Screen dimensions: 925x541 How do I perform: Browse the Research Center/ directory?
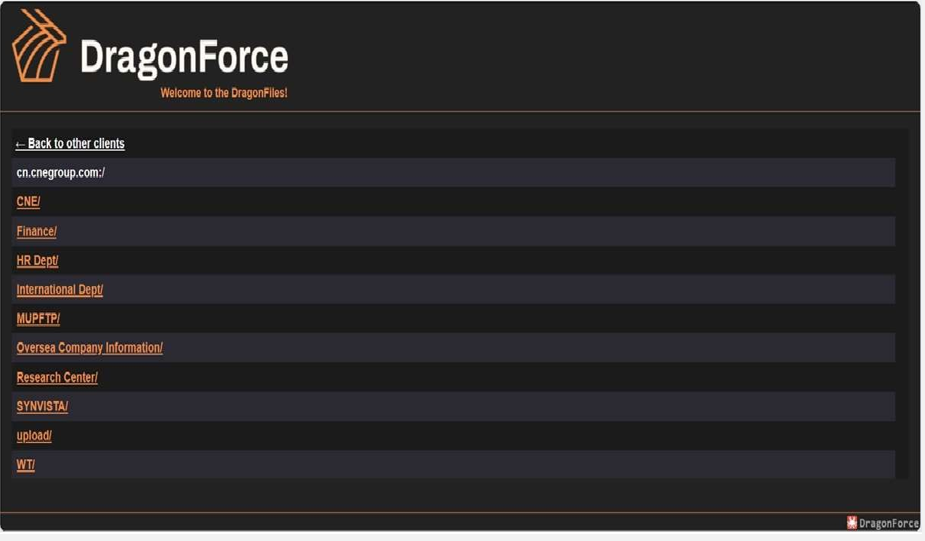[57, 378]
